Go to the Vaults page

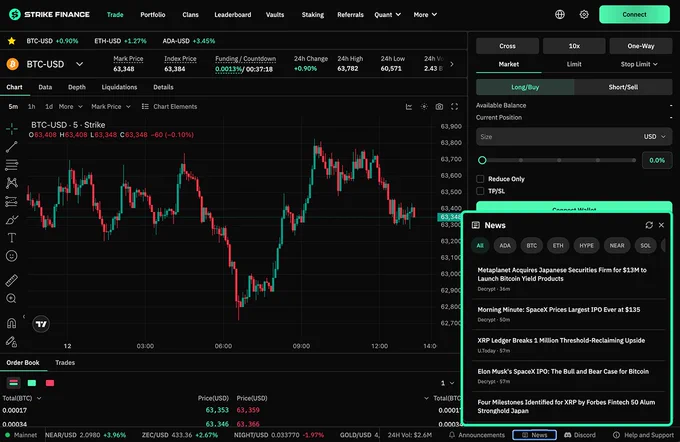coord(275,15)
